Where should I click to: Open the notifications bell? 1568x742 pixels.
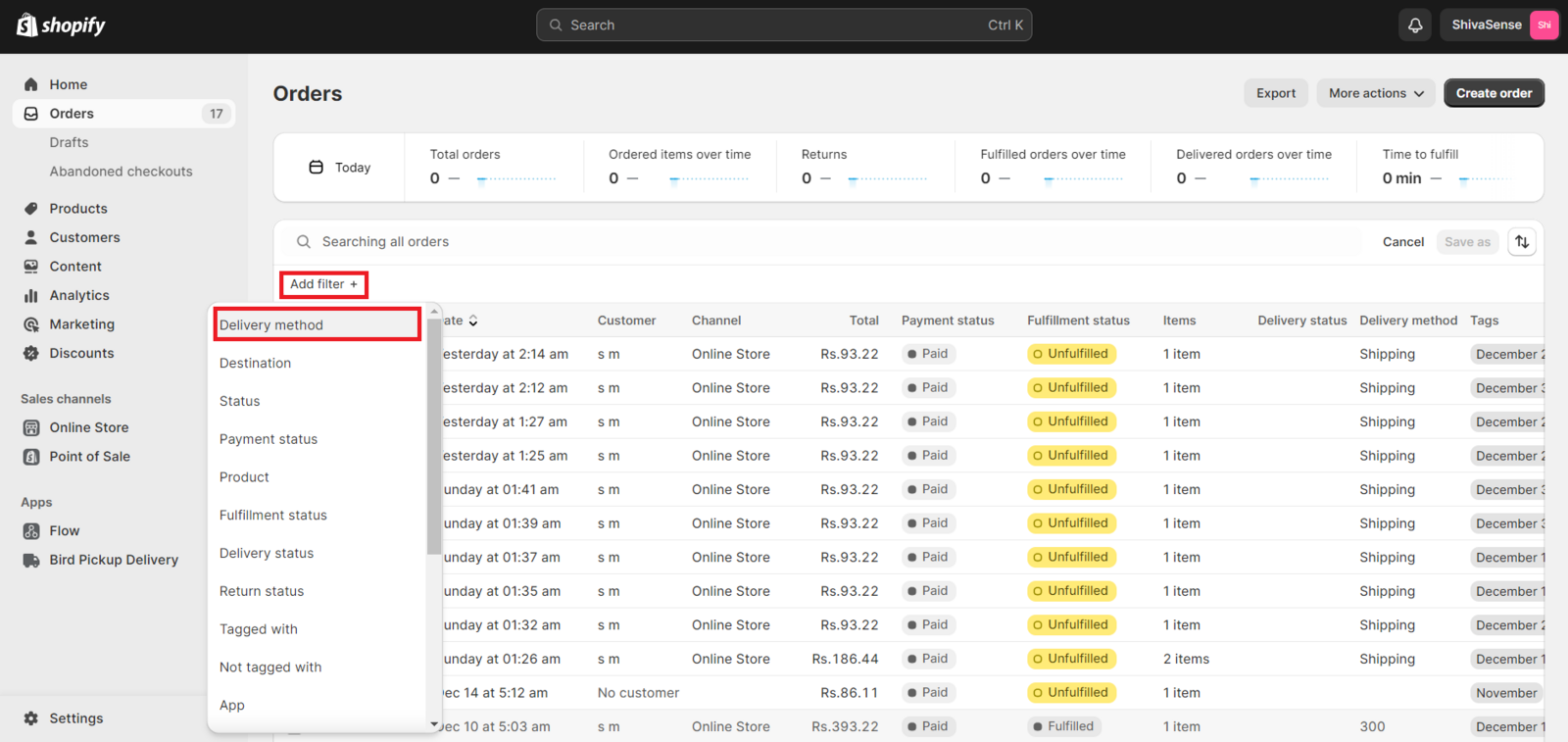coord(1415,25)
